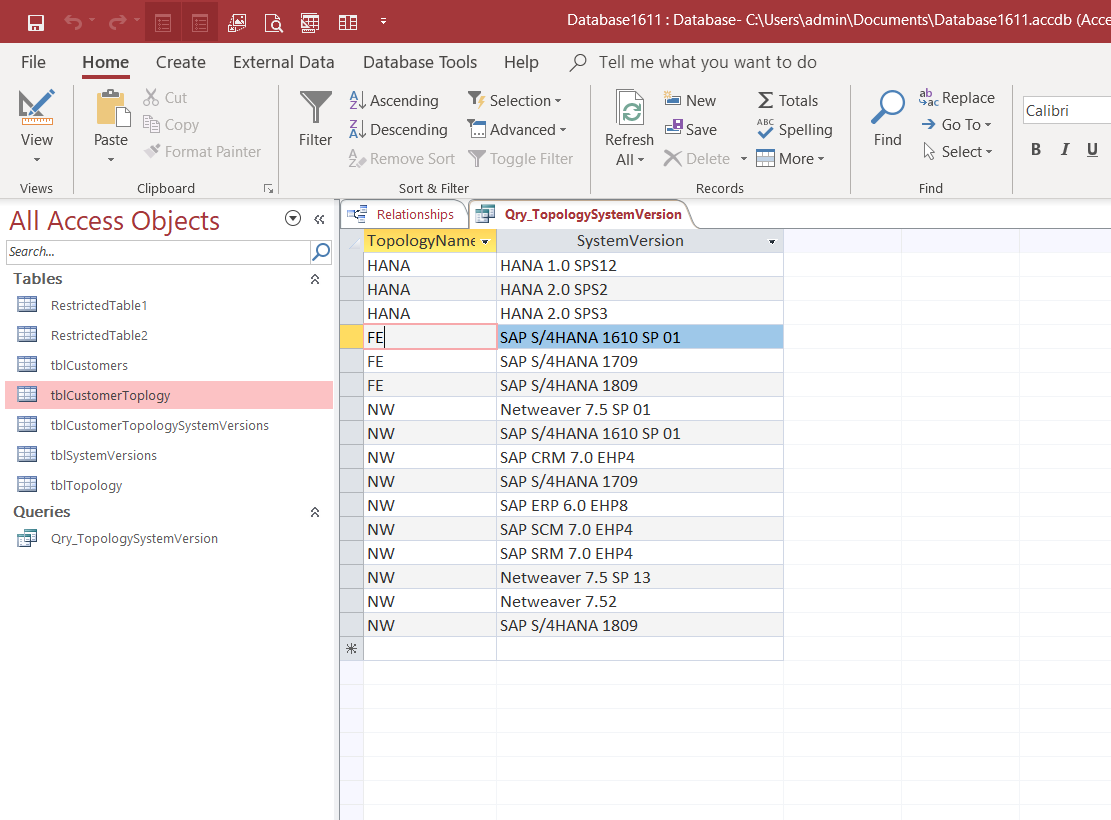Viewport: 1111px width, 820px height.
Task: Open the Font name box showing Calibri
Action: click(1064, 111)
